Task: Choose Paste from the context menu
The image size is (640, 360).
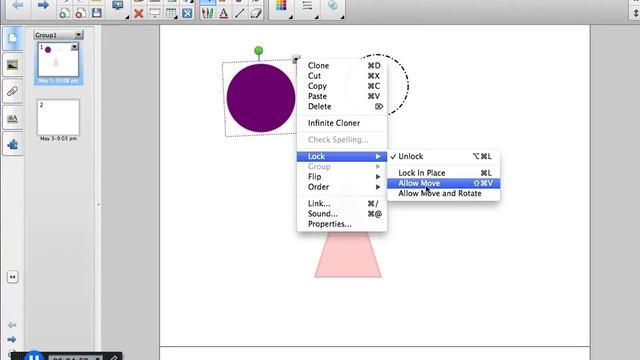Action: (342, 96)
